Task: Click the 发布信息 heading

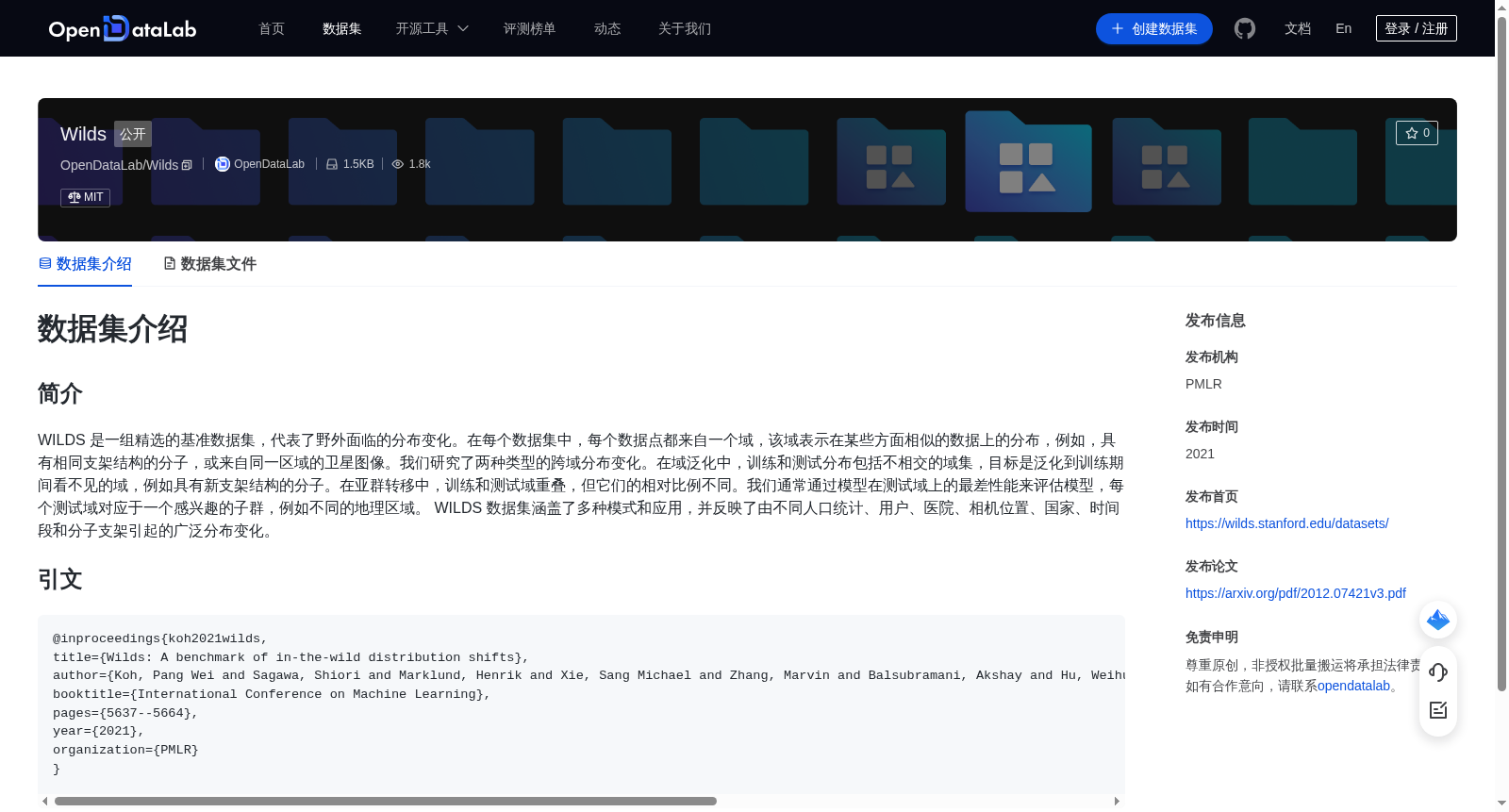Action: [x=1216, y=321]
